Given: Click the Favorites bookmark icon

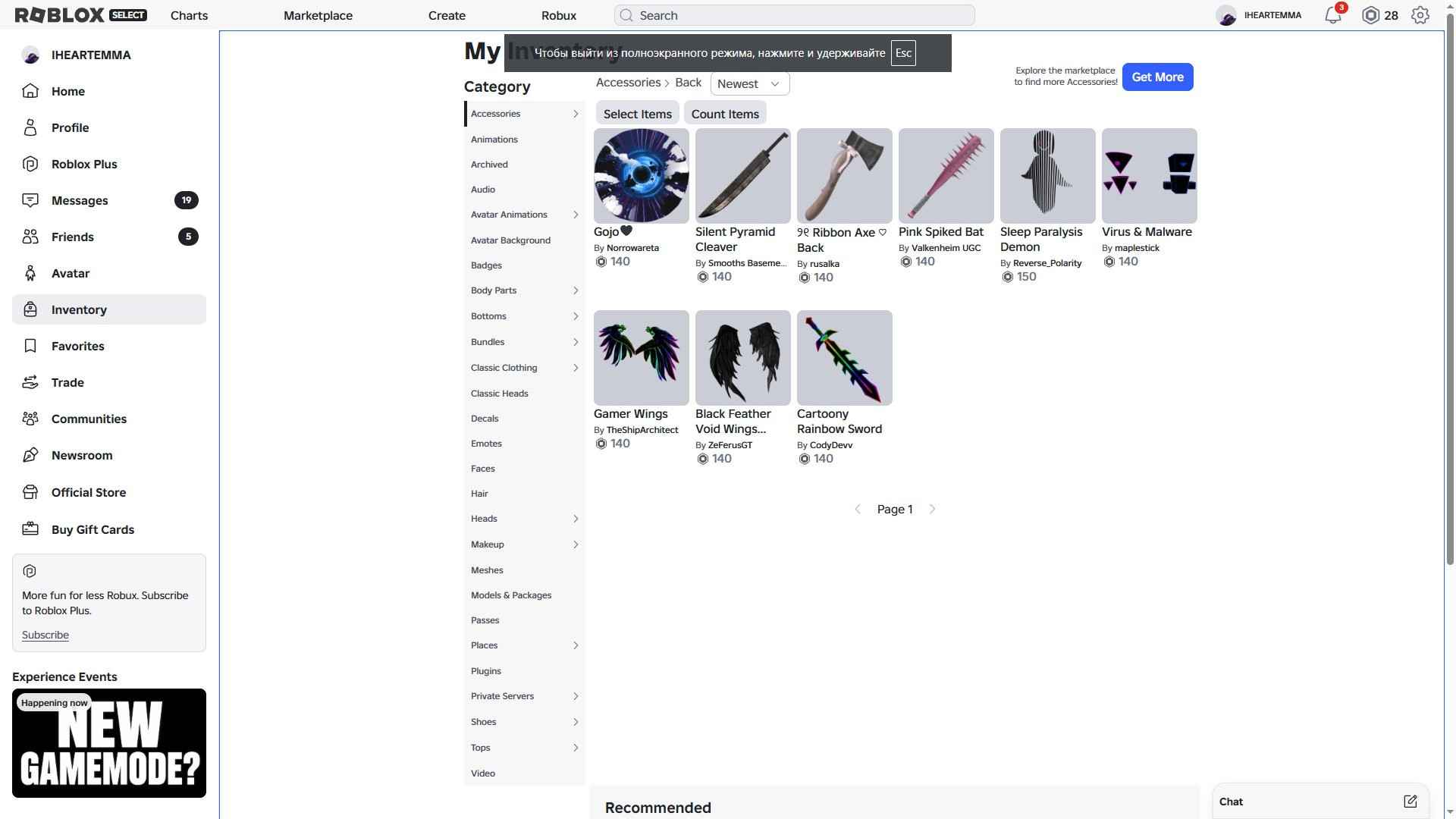Looking at the screenshot, I should pyautogui.click(x=30, y=346).
